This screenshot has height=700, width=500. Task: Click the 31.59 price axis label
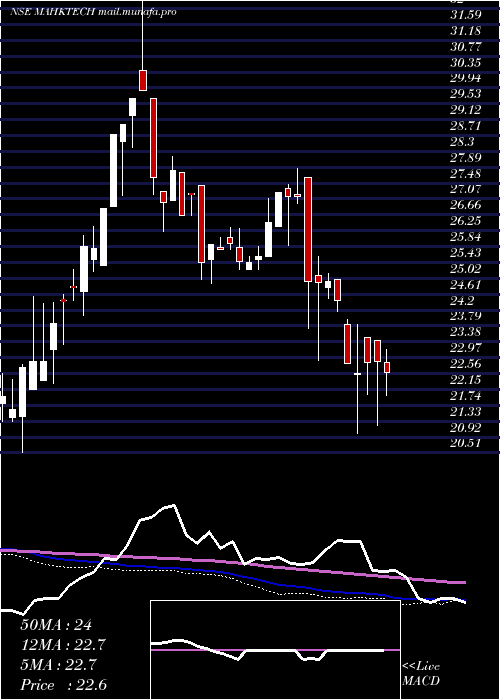(x=466, y=15)
